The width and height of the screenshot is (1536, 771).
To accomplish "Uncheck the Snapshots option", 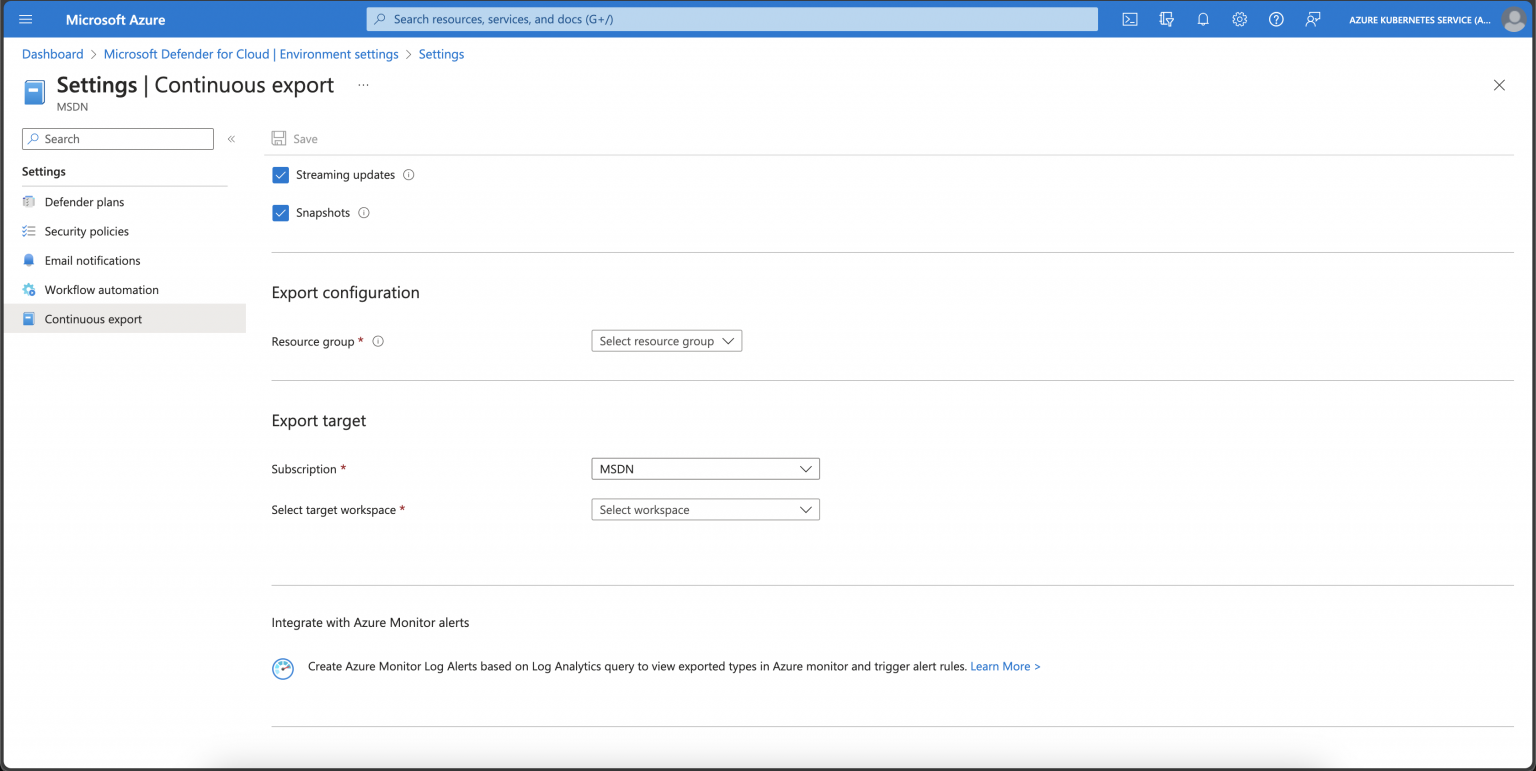I will coord(281,212).
